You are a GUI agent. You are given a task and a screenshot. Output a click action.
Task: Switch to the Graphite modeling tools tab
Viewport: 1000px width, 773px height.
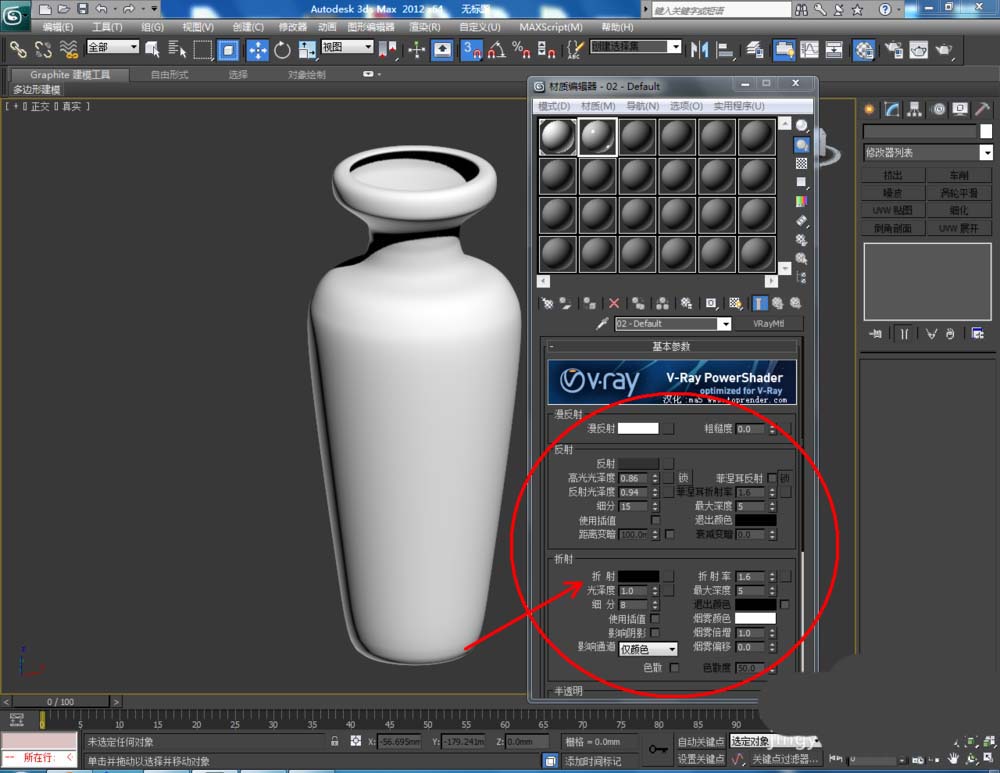tap(70, 75)
